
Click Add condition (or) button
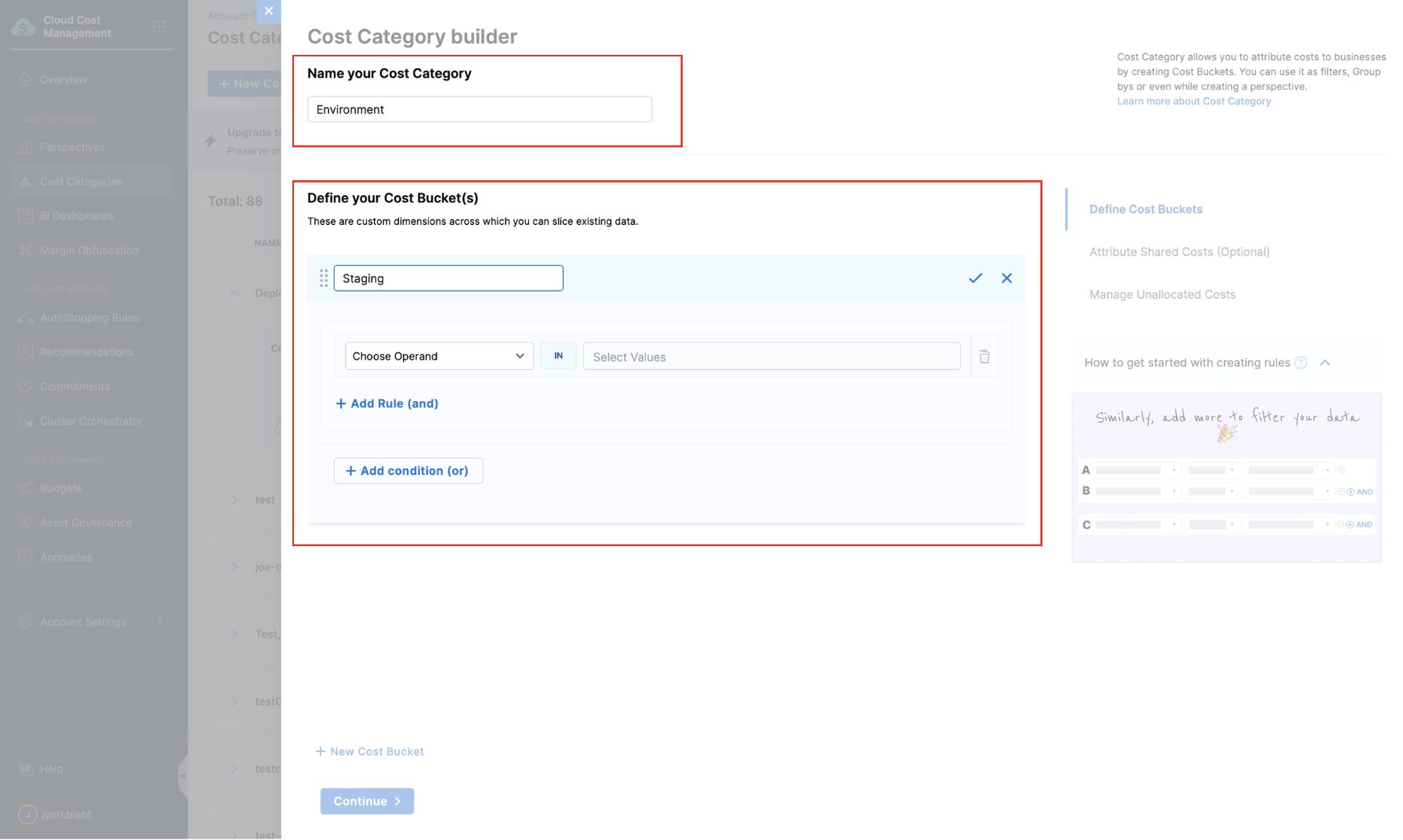click(x=408, y=471)
